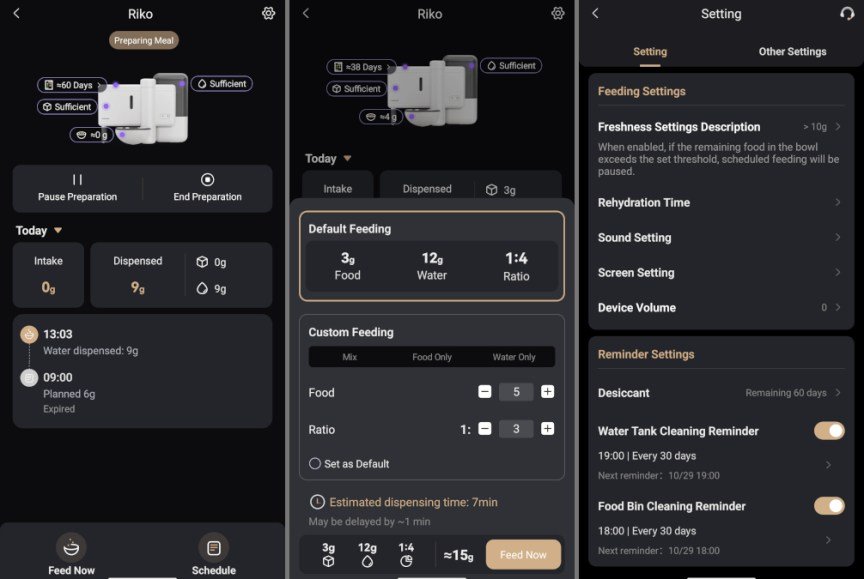Tap the End Preparation stop icon
The image size is (864, 579).
coord(207,180)
